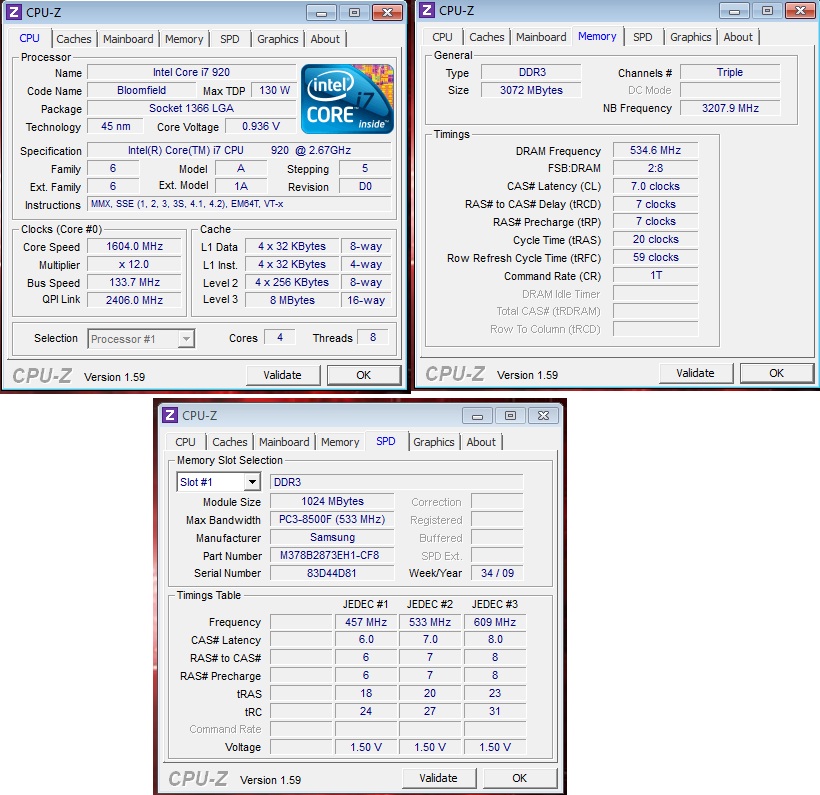Click the CPU-Z icon in the SPD-tab window title bar

(170, 415)
